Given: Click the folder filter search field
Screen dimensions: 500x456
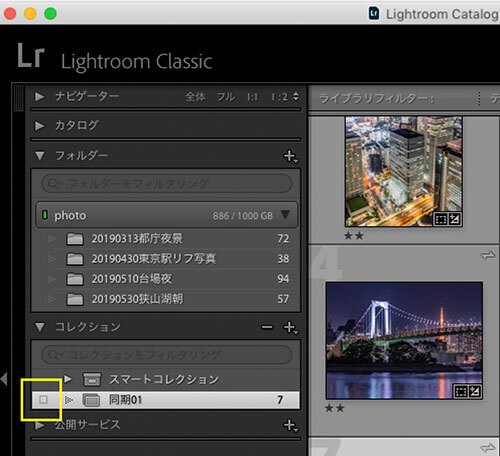Looking at the screenshot, I should (x=167, y=183).
